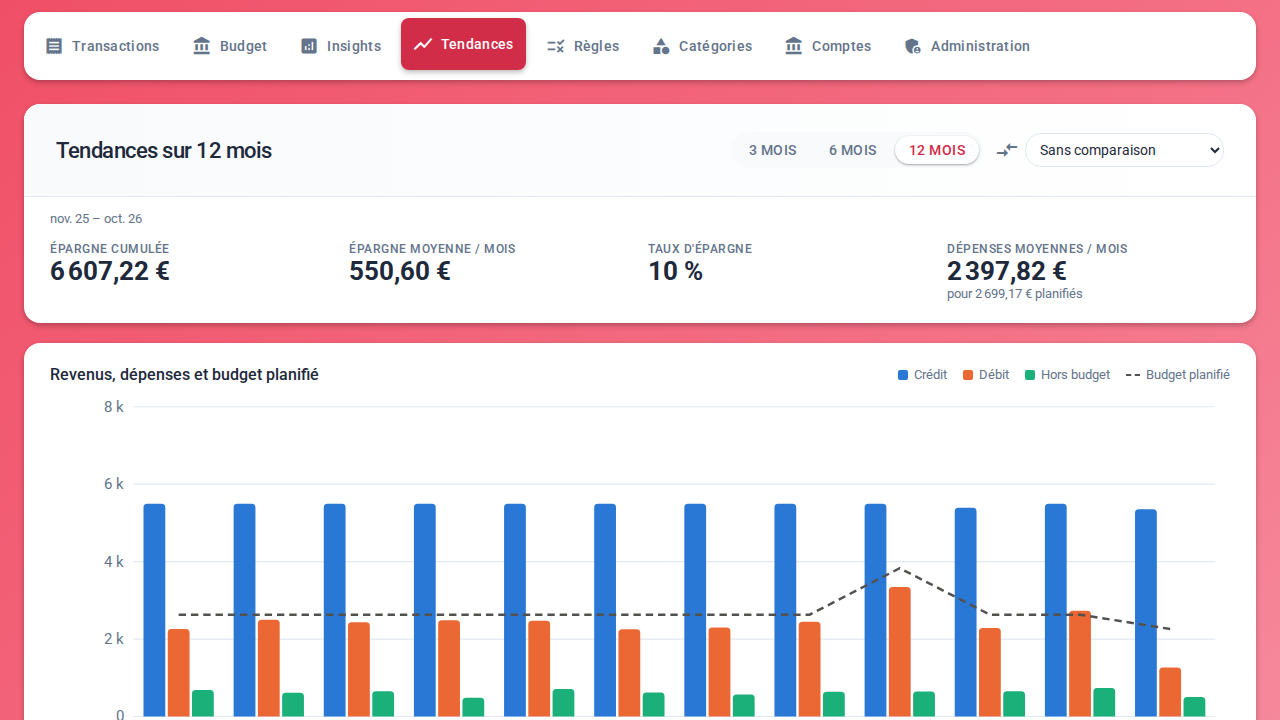Click the Administration shield icon

tap(913, 46)
